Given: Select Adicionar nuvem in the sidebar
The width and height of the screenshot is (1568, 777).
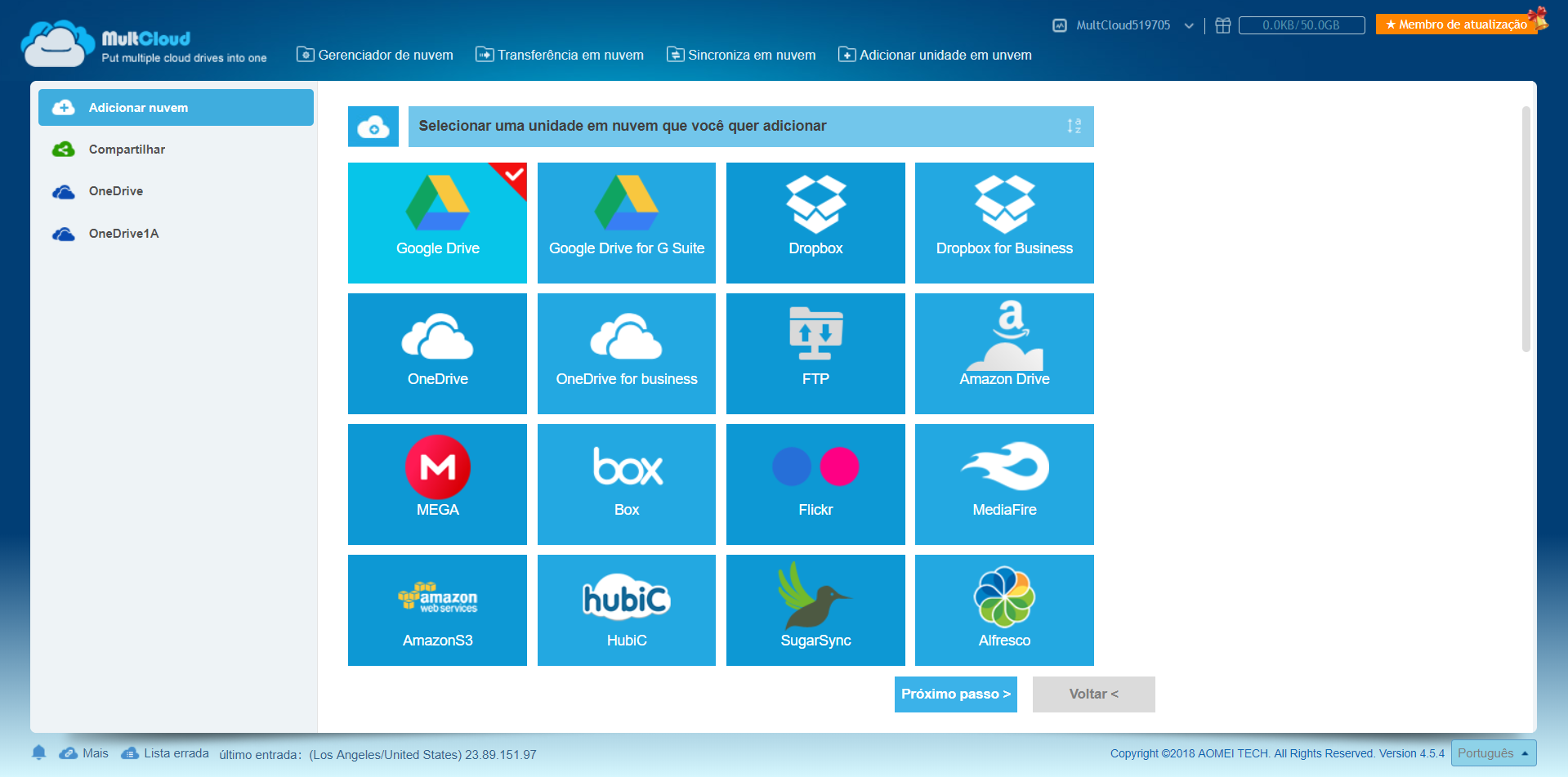Looking at the screenshot, I should 176,108.
